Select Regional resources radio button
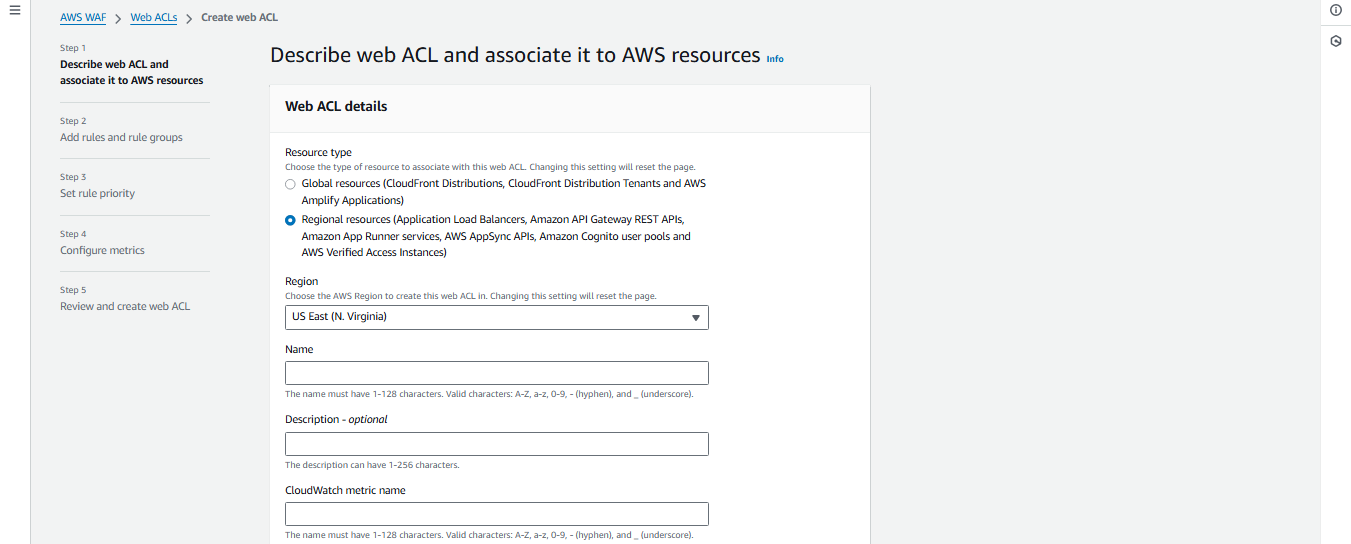 tap(290, 220)
